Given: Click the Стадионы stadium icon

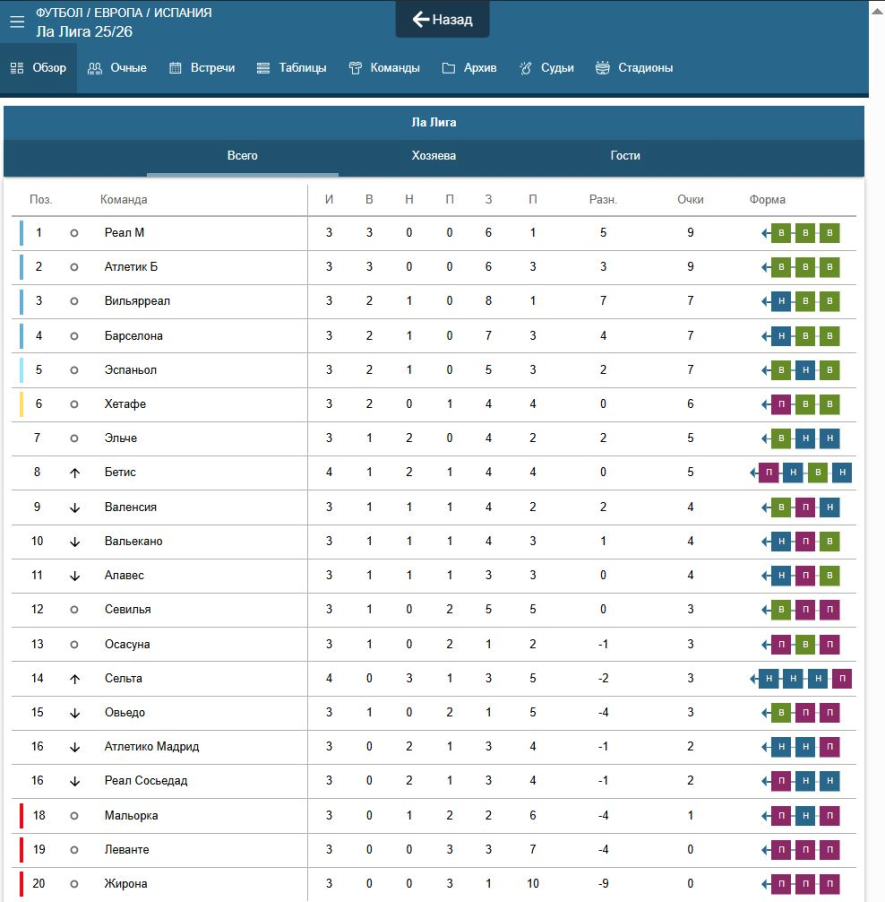Looking at the screenshot, I should pyautogui.click(x=602, y=68).
